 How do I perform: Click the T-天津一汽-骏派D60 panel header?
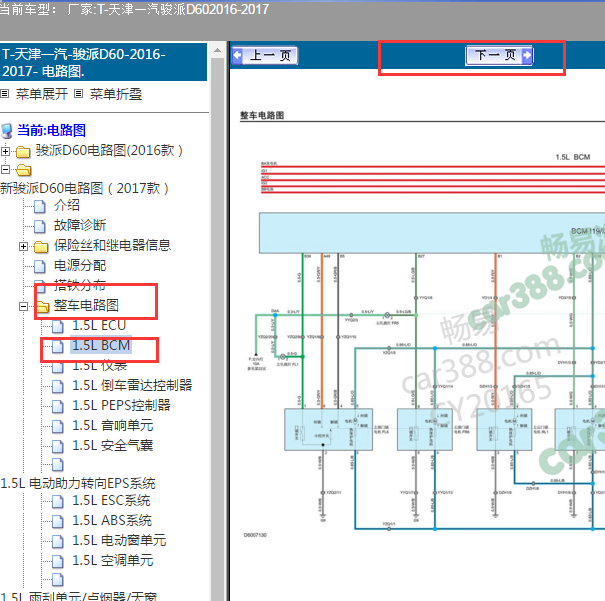(103, 62)
